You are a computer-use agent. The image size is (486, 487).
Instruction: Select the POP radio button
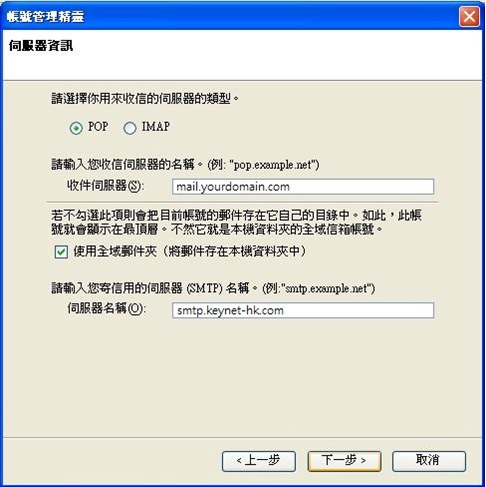tap(76, 128)
